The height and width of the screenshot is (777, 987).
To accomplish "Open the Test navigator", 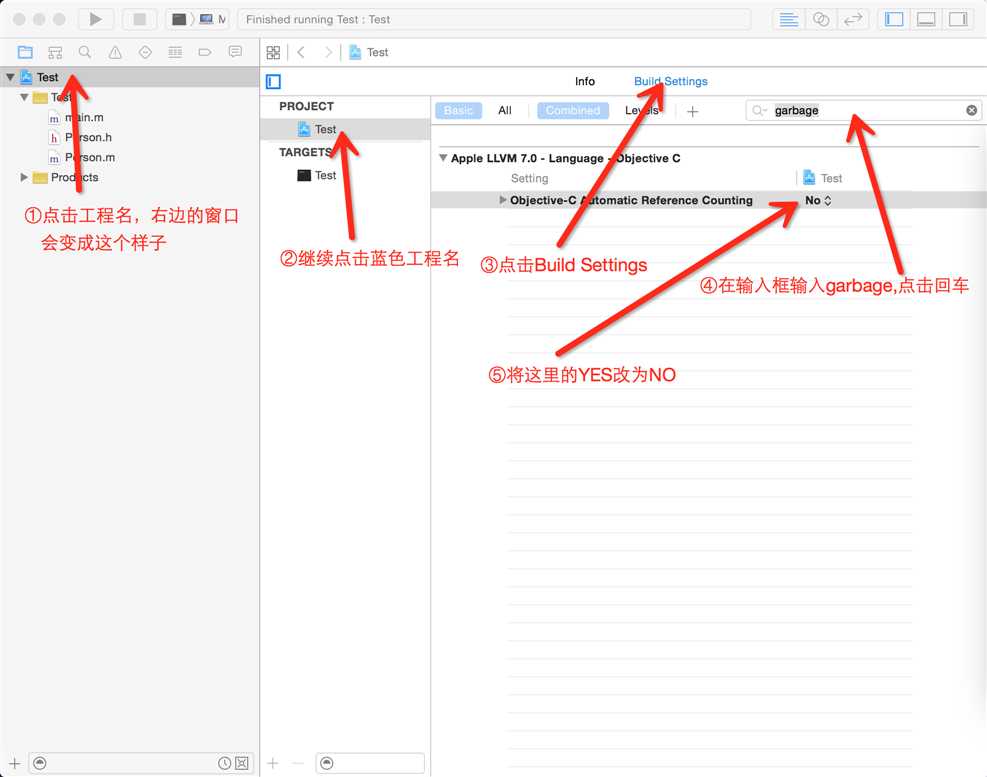I will [145, 52].
